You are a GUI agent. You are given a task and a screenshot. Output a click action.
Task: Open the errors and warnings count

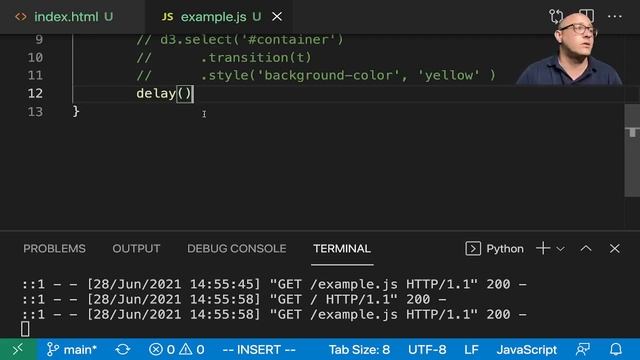176,350
